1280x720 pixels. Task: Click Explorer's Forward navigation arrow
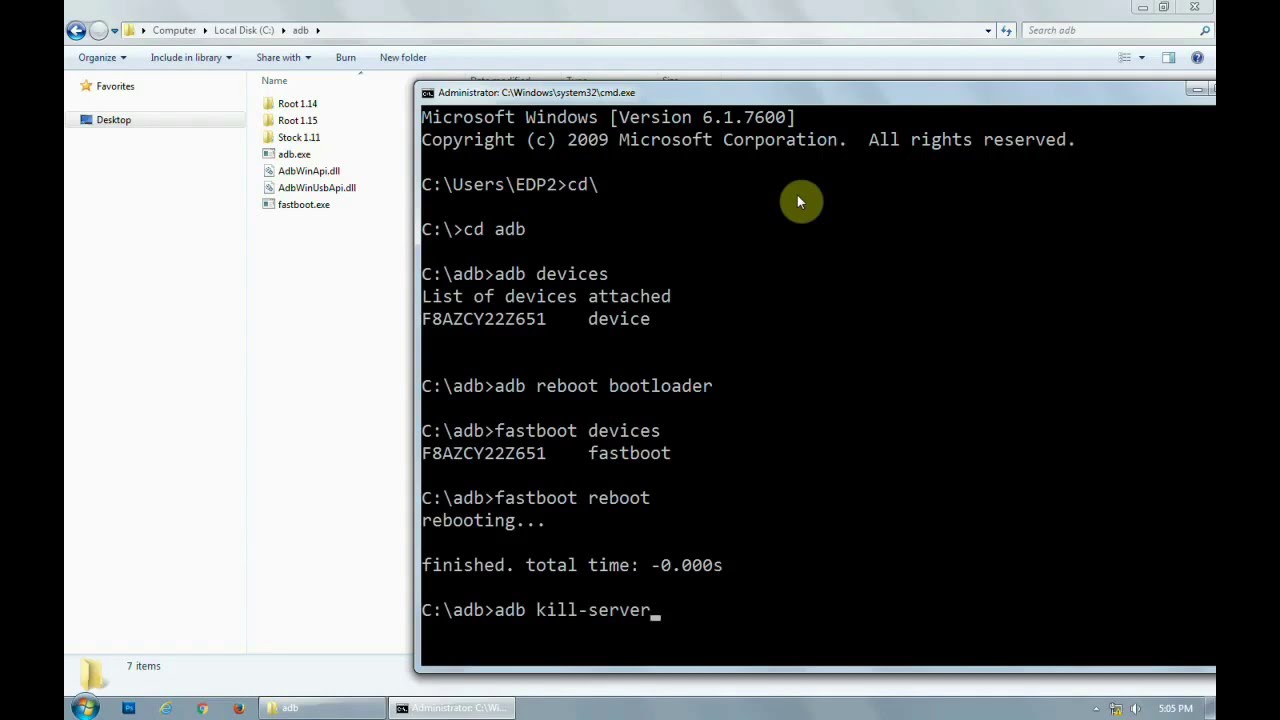pos(98,30)
